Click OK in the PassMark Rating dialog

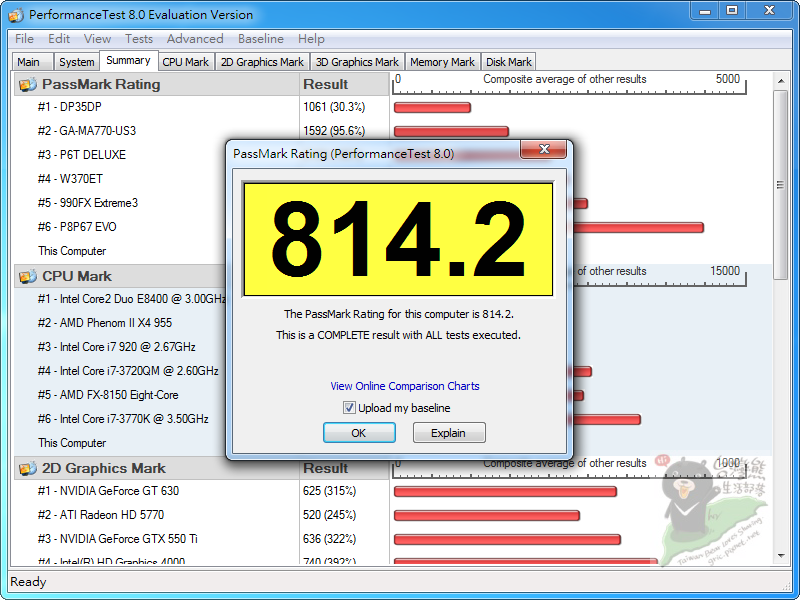click(x=359, y=433)
